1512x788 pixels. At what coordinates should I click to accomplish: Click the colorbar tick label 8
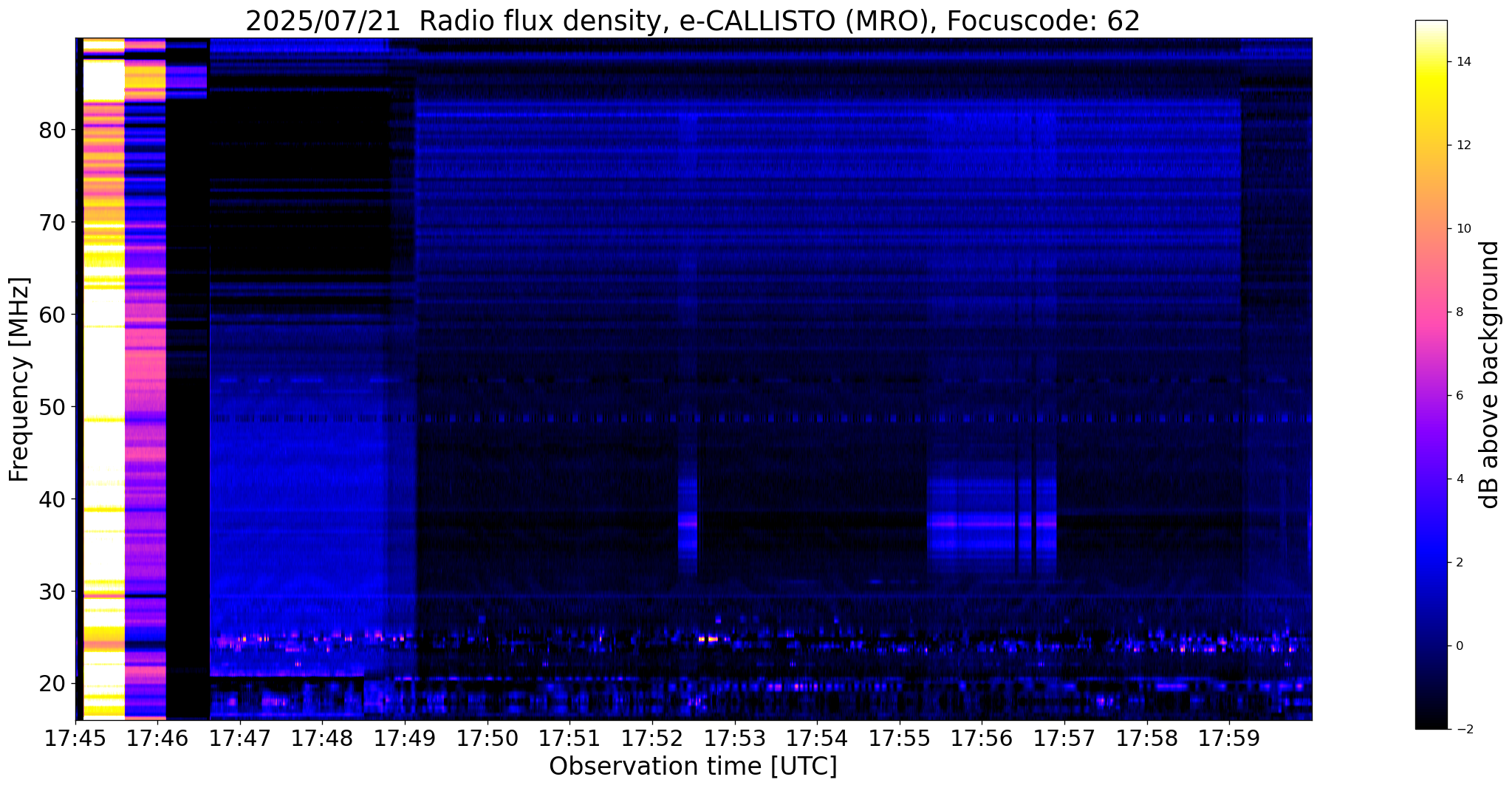tap(1459, 312)
